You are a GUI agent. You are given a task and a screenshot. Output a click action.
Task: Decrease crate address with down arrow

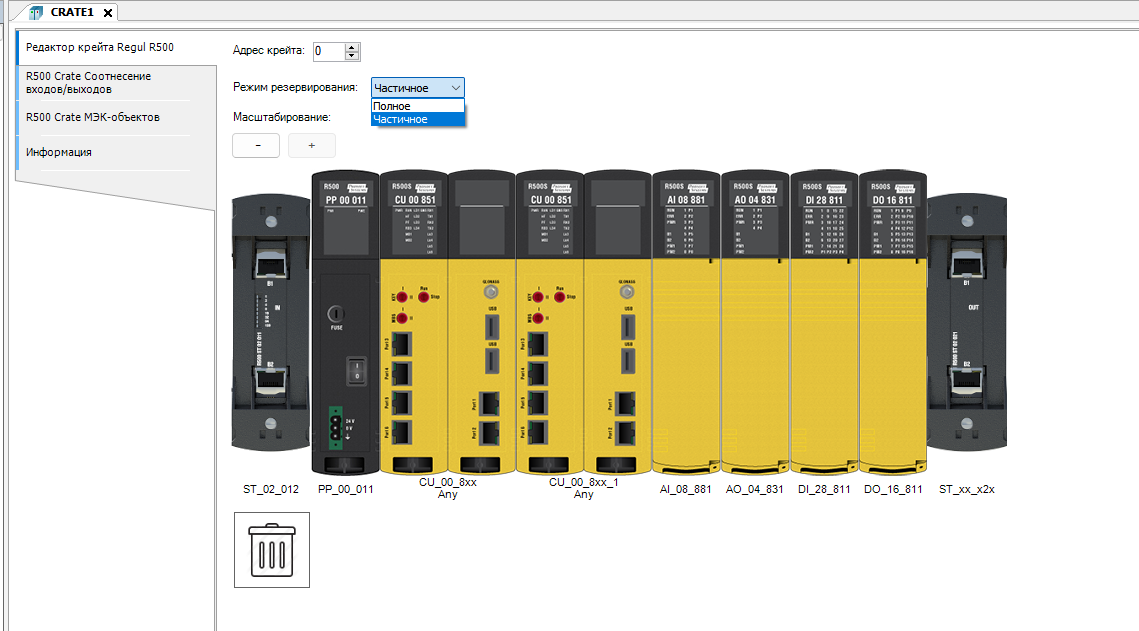pyautogui.click(x=352, y=55)
